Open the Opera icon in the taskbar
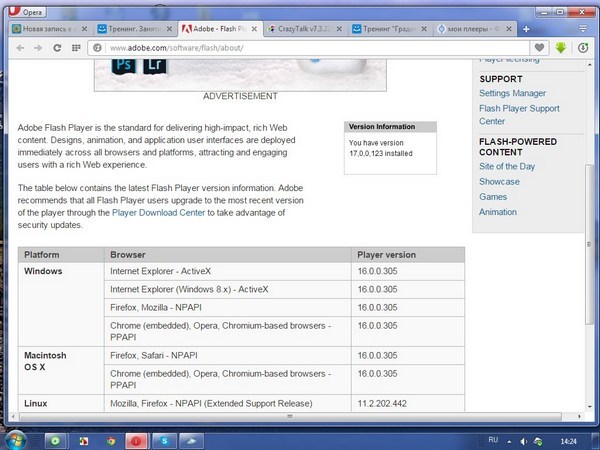This screenshot has height=450, width=600. tap(136, 442)
